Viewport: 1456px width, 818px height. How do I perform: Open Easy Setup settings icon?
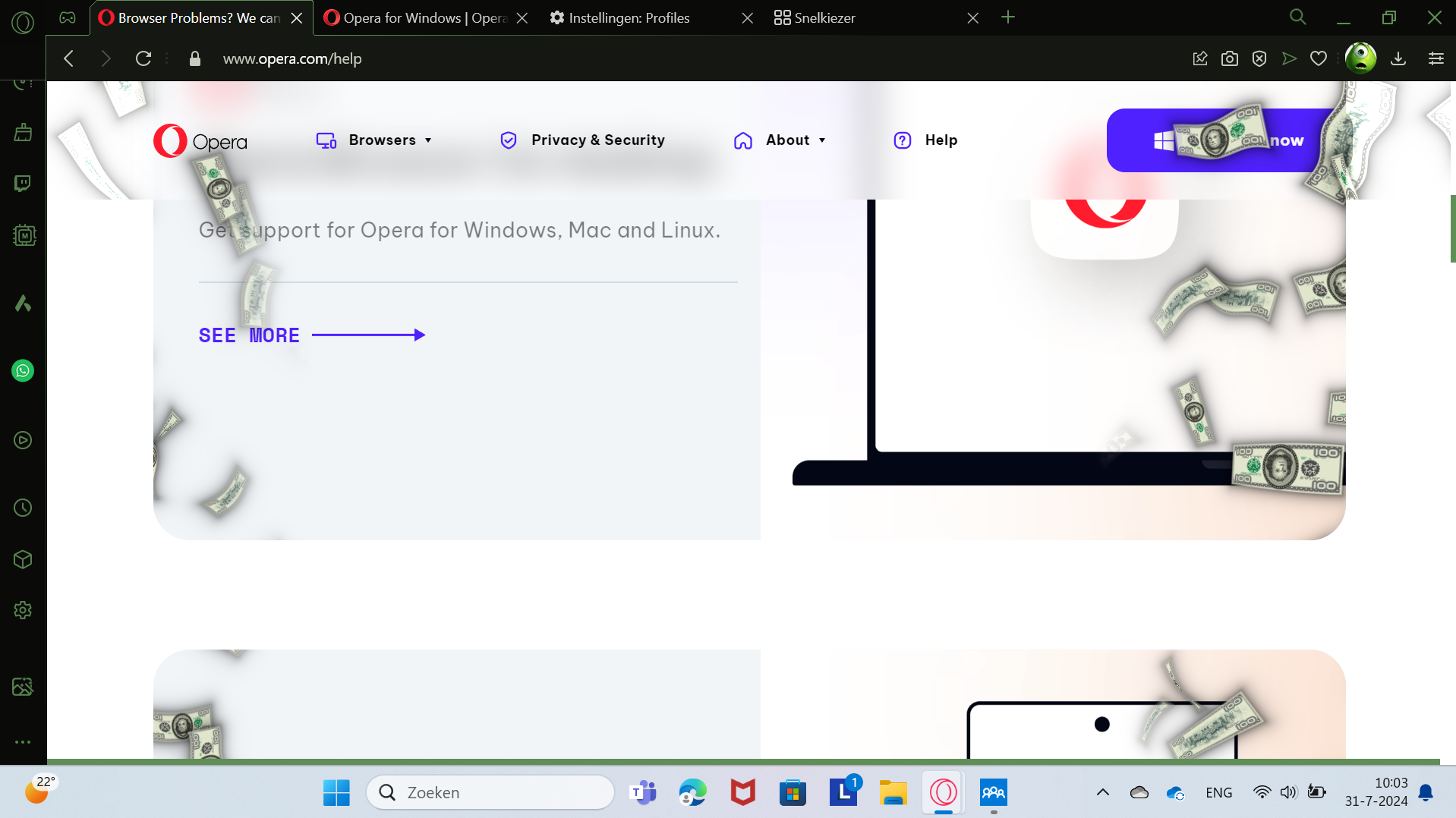point(1436,58)
